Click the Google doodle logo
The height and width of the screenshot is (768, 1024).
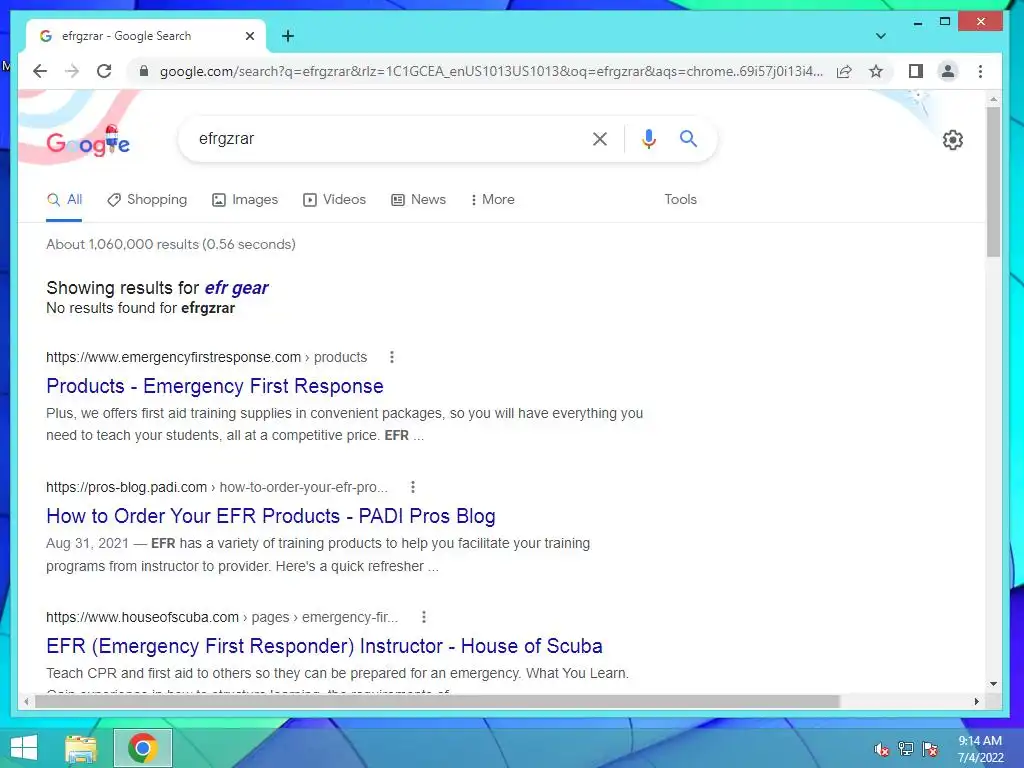pyautogui.click(x=88, y=141)
